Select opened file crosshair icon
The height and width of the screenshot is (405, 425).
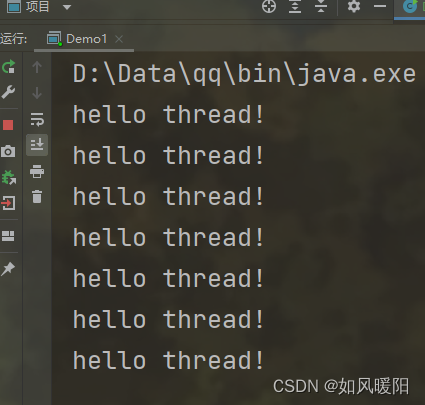[269, 6]
